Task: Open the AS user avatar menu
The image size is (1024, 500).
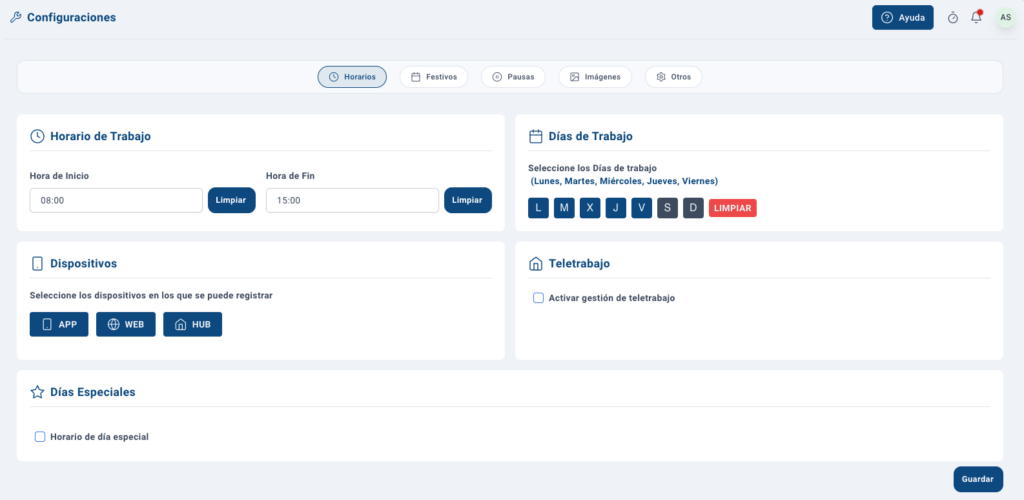Action: point(1006,18)
